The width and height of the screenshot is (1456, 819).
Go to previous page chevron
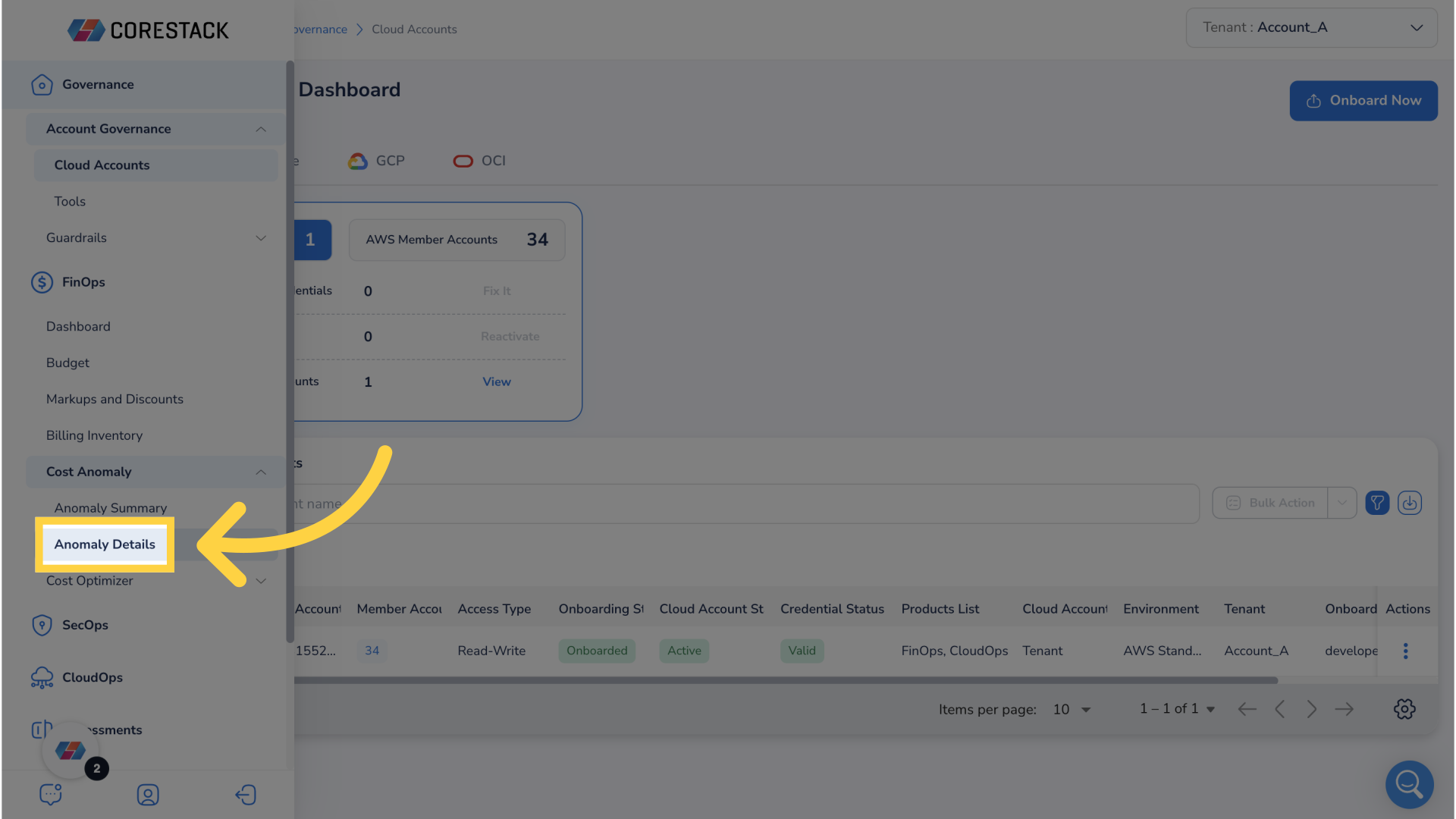[x=1279, y=709]
